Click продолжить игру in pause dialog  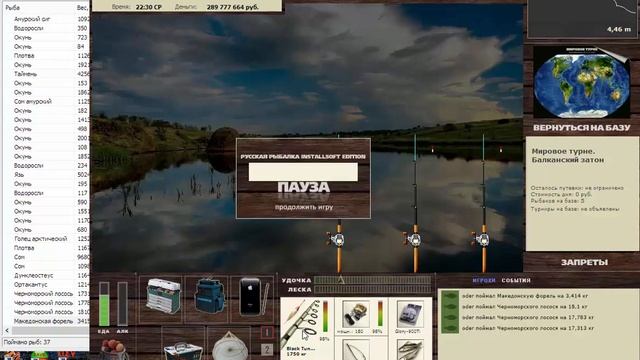click(x=304, y=207)
